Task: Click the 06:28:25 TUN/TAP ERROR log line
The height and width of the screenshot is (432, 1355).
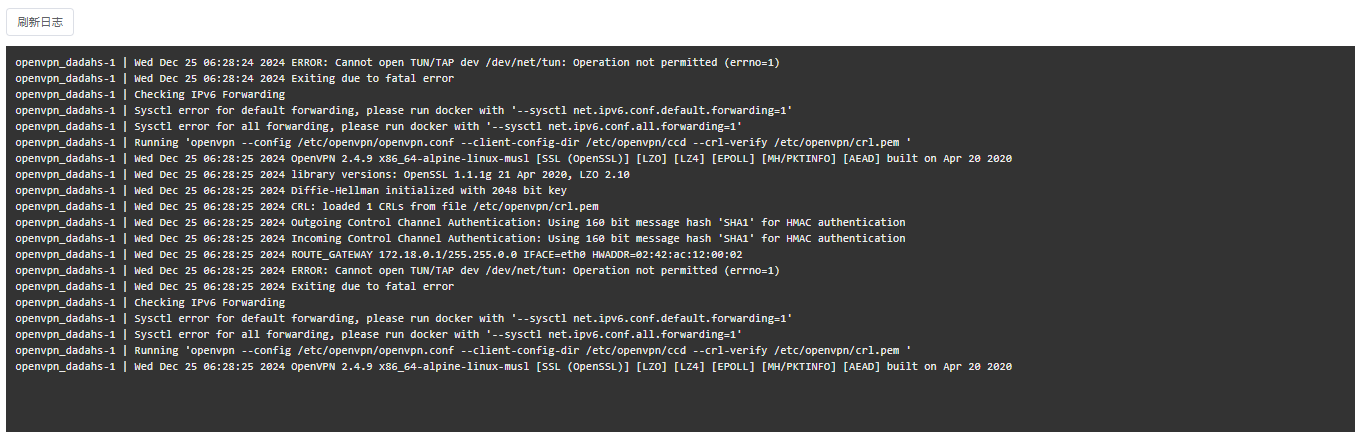Action: [x=398, y=270]
